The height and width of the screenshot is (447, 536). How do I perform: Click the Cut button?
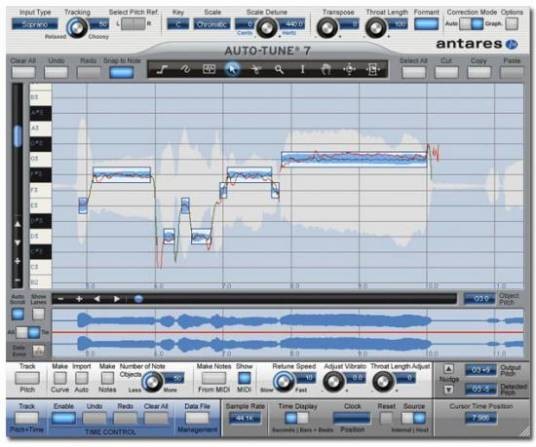coord(446,72)
